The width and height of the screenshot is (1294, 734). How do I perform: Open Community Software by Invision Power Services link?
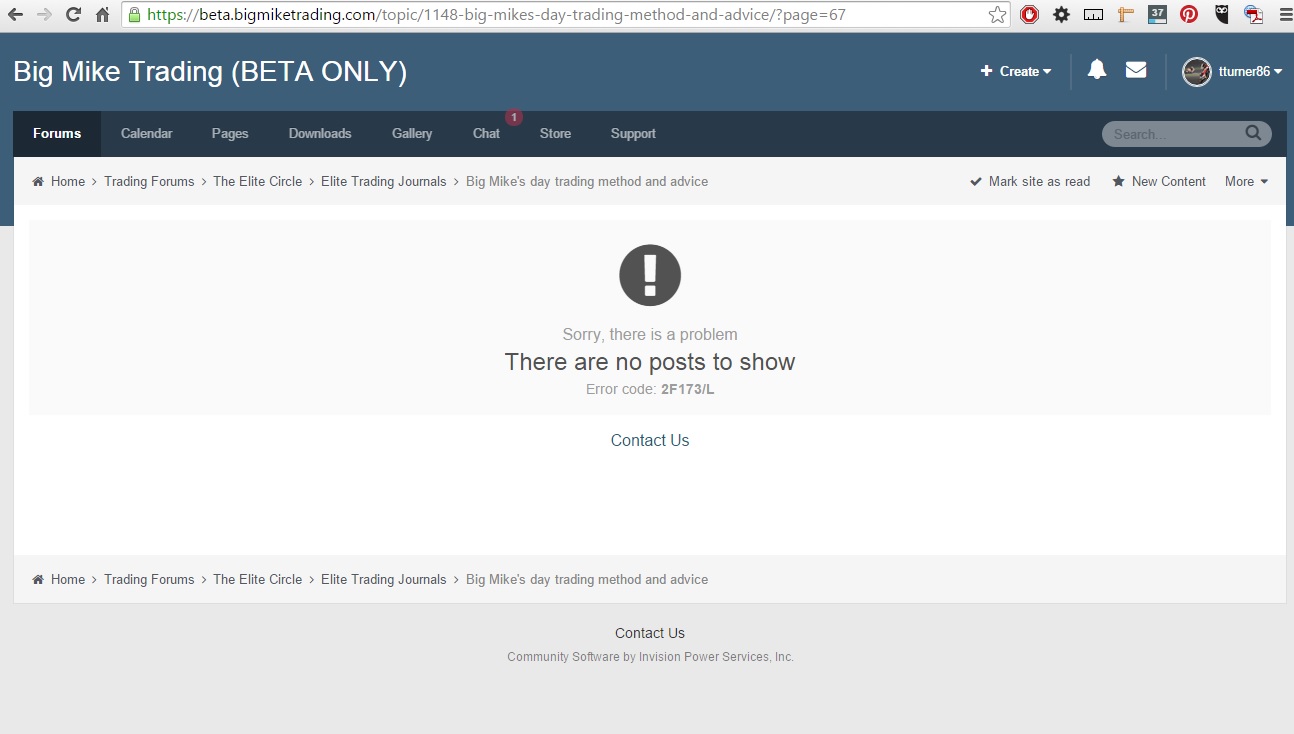[650, 657]
